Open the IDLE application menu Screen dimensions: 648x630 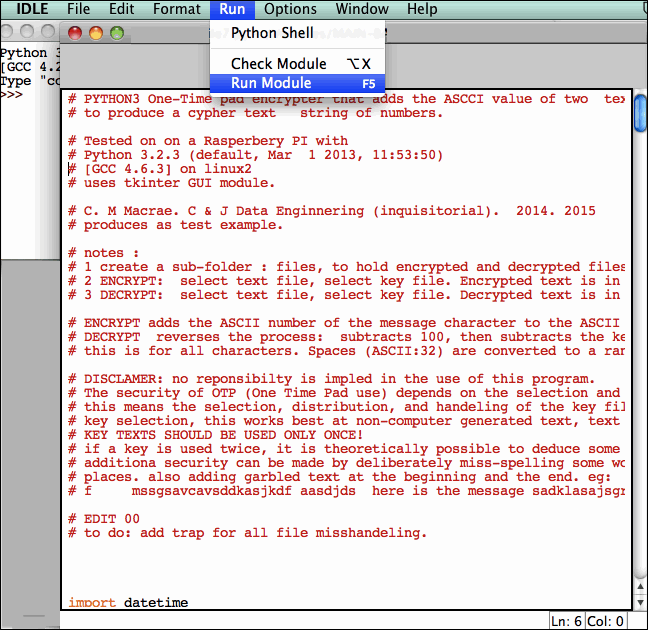tap(32, 9)
